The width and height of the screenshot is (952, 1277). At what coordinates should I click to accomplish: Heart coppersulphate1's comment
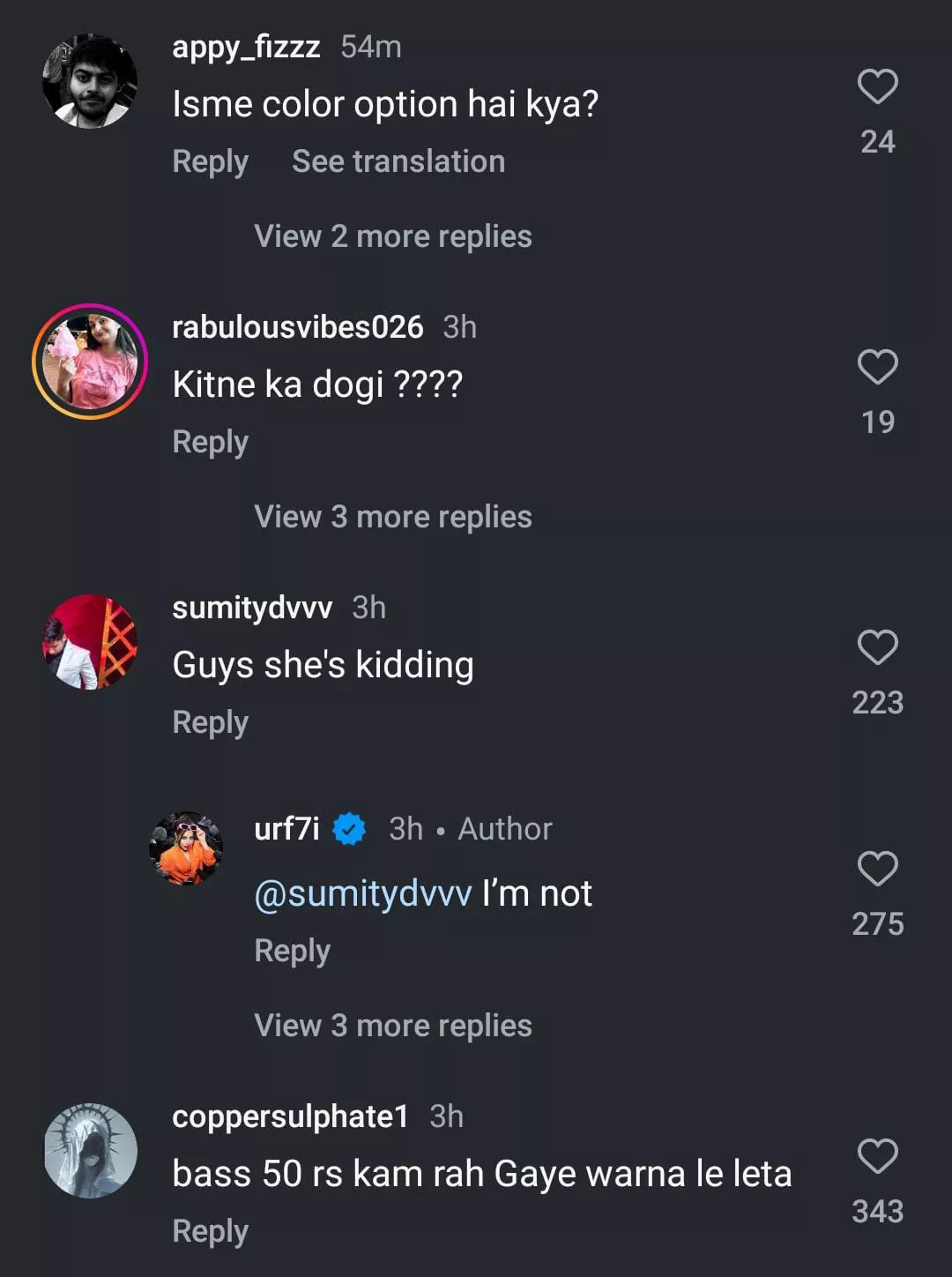877,1157
